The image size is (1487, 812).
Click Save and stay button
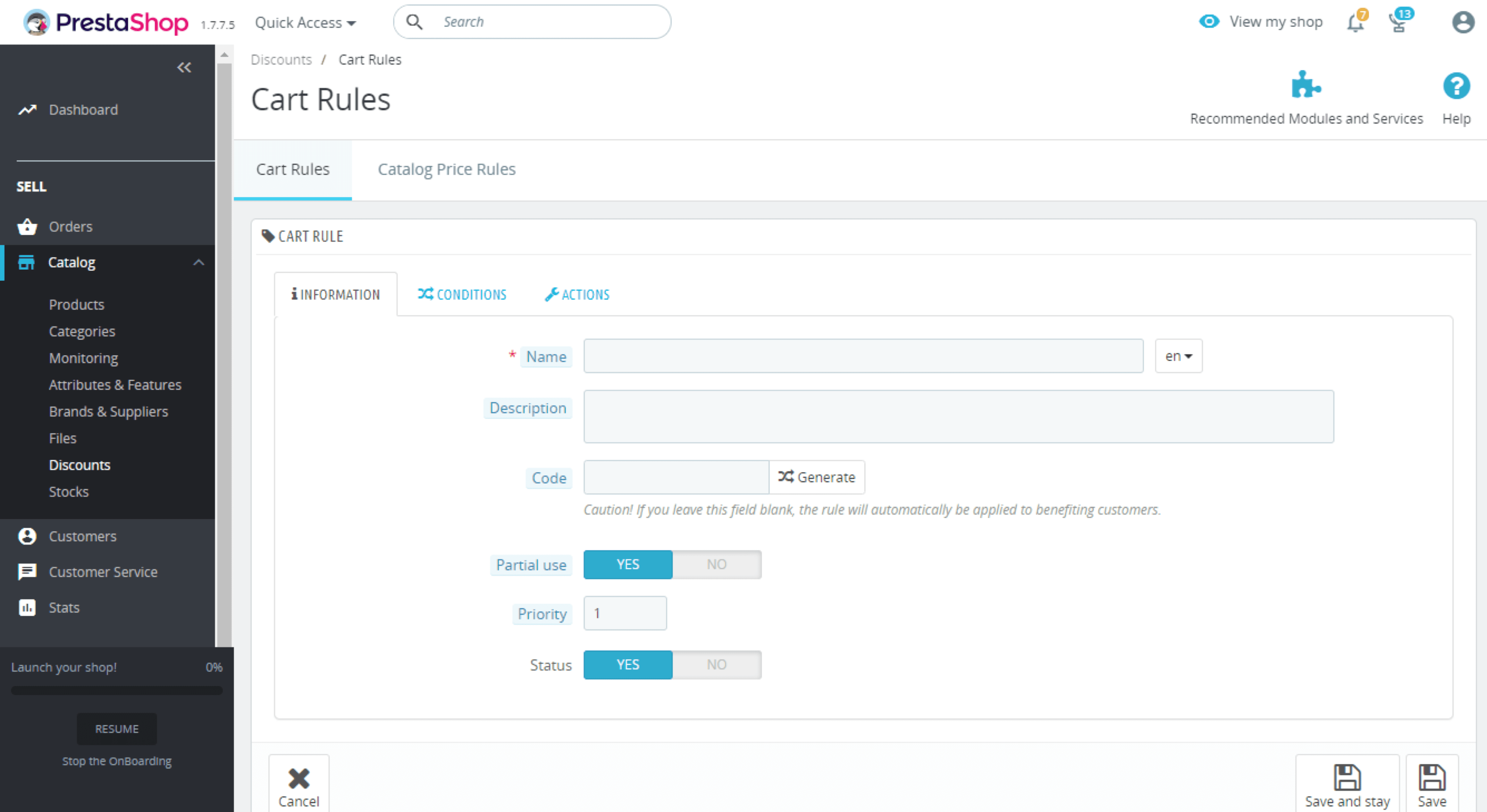(x=1347, y=783)
